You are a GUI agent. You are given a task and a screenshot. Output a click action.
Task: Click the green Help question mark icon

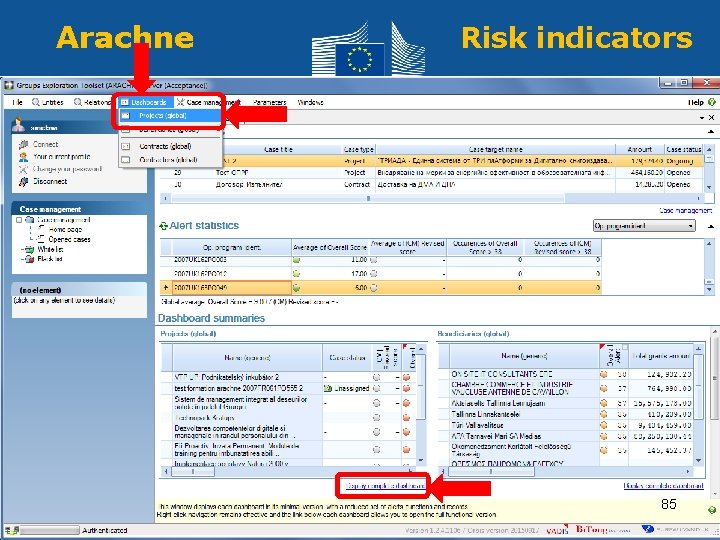tap(712, 102)
